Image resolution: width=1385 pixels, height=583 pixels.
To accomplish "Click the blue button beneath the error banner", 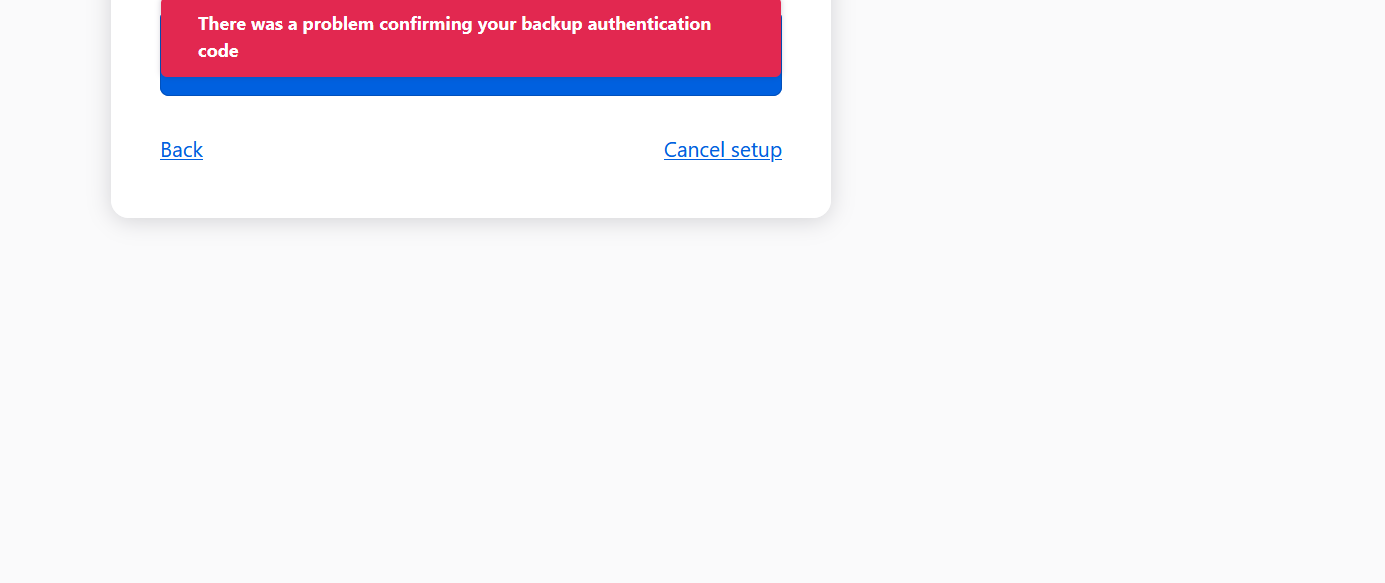I will (x=471, y=86).
